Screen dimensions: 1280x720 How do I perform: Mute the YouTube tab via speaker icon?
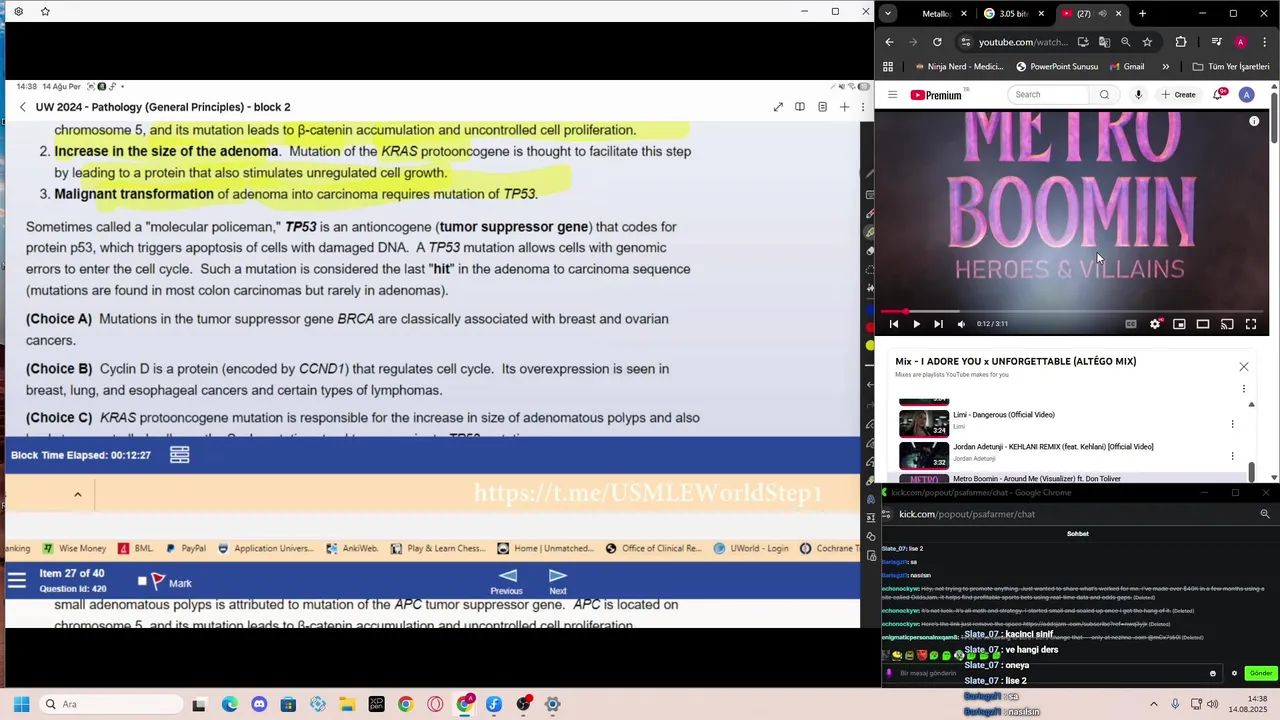[1102, 14]
